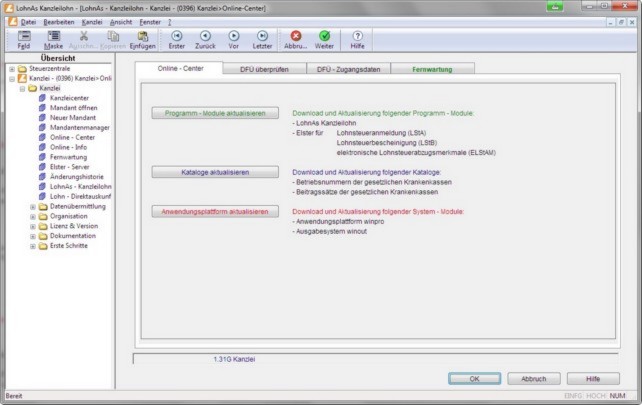Image resolution: width=642 pixels, height=405 pixels.
Task: Open the ? help menu
Action: tap(170, 22)
